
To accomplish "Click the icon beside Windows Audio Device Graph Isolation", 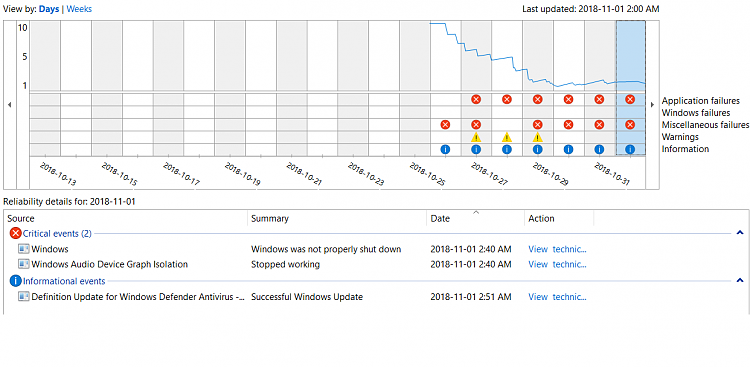I will coord(24,264).
